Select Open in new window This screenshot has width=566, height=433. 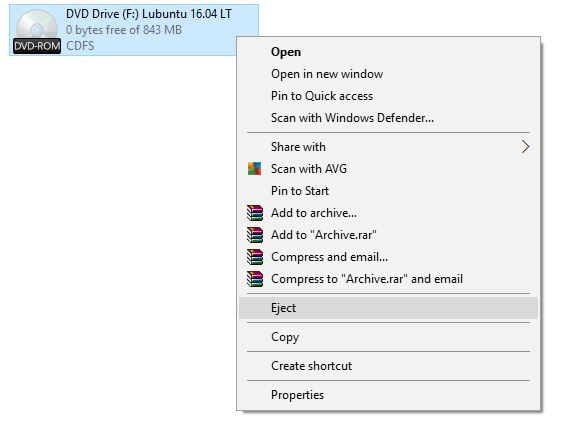pos(388,74)
